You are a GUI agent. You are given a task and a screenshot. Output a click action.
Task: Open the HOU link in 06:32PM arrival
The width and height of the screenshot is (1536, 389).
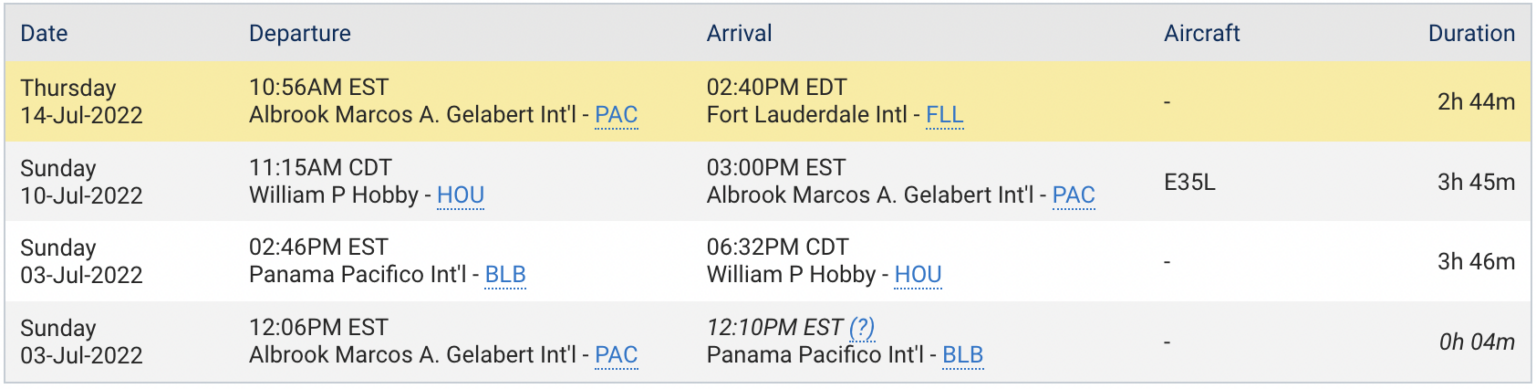918,275
